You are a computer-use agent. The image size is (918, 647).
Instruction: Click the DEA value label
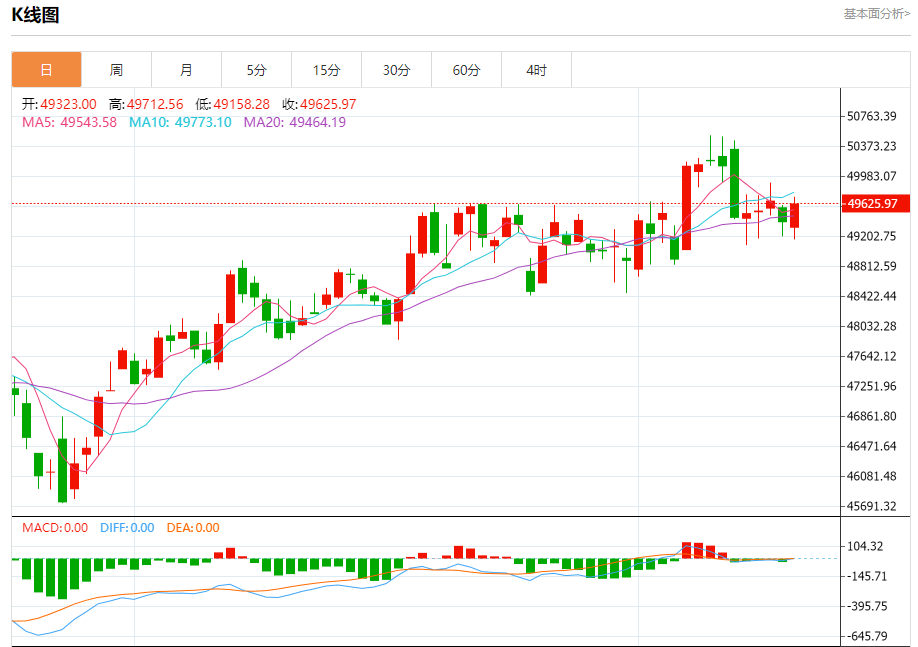[193, 528]
